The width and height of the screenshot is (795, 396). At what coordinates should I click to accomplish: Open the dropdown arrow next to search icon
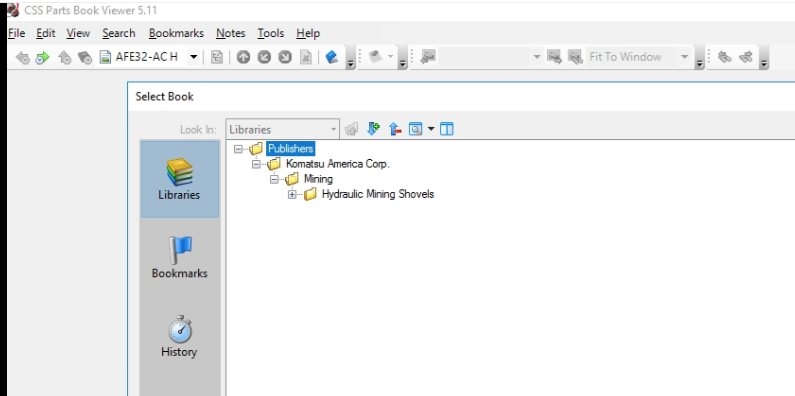(x=431, y=129)
